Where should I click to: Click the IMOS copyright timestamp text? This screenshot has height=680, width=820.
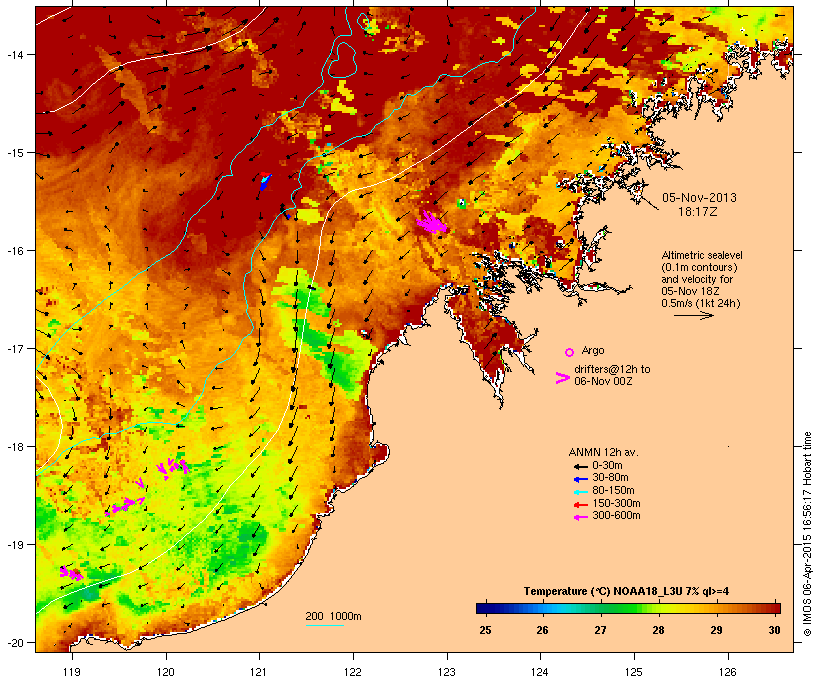point(807,534)
